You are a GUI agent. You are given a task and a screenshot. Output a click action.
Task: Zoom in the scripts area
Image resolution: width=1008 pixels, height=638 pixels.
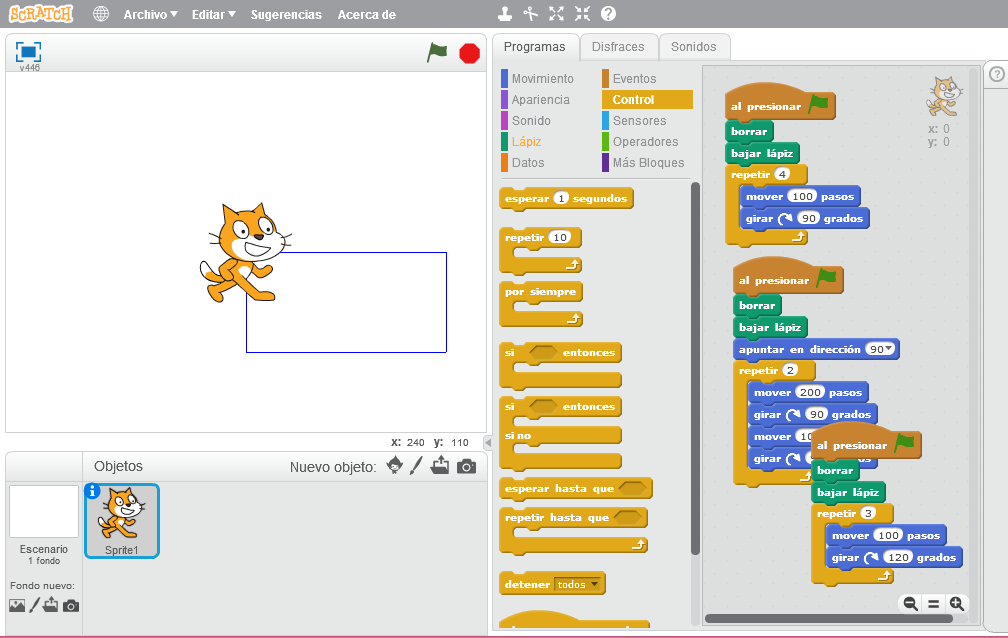pyautogui.click(x=957, y=603)
